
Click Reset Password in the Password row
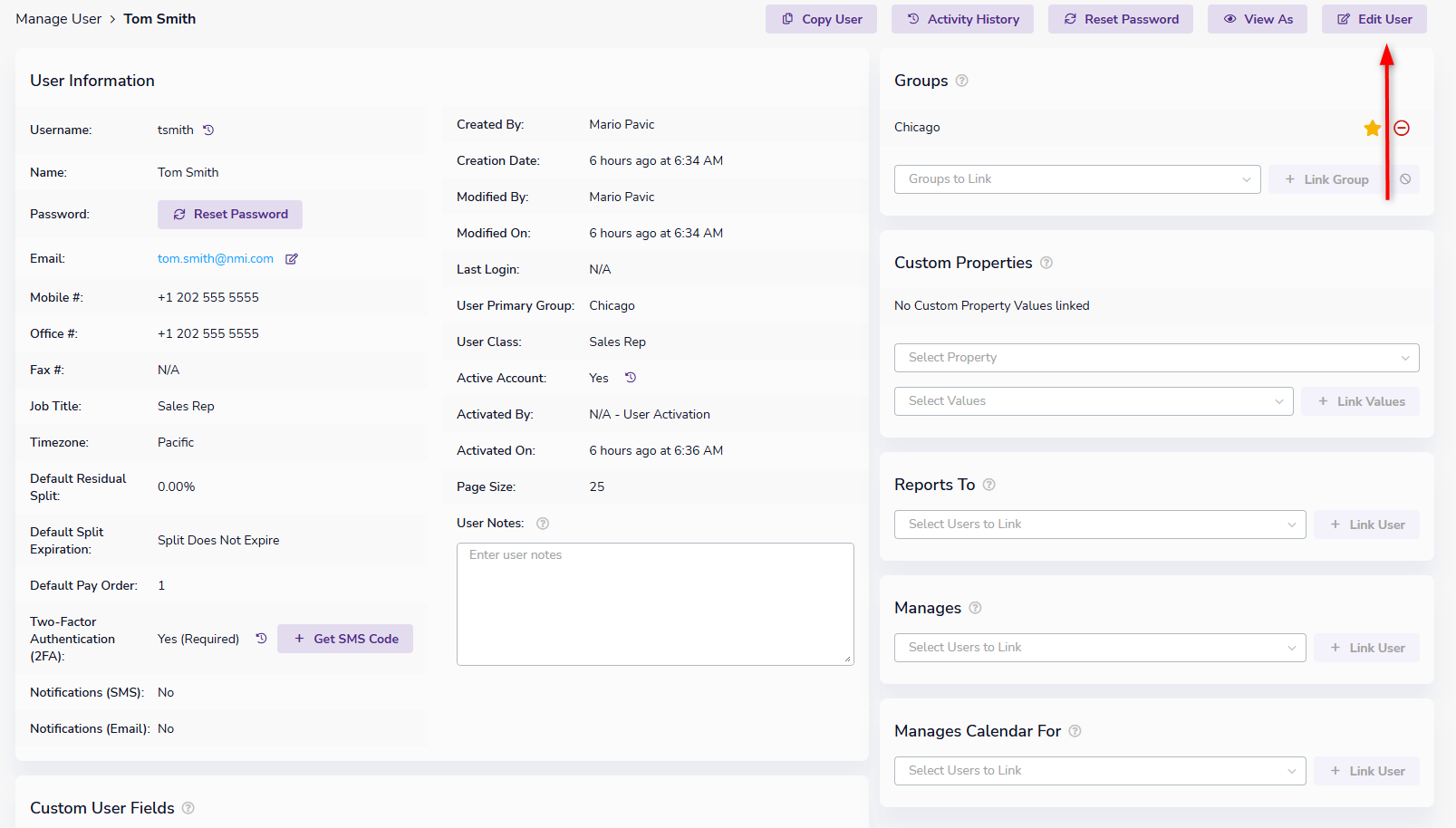[230, 215]
